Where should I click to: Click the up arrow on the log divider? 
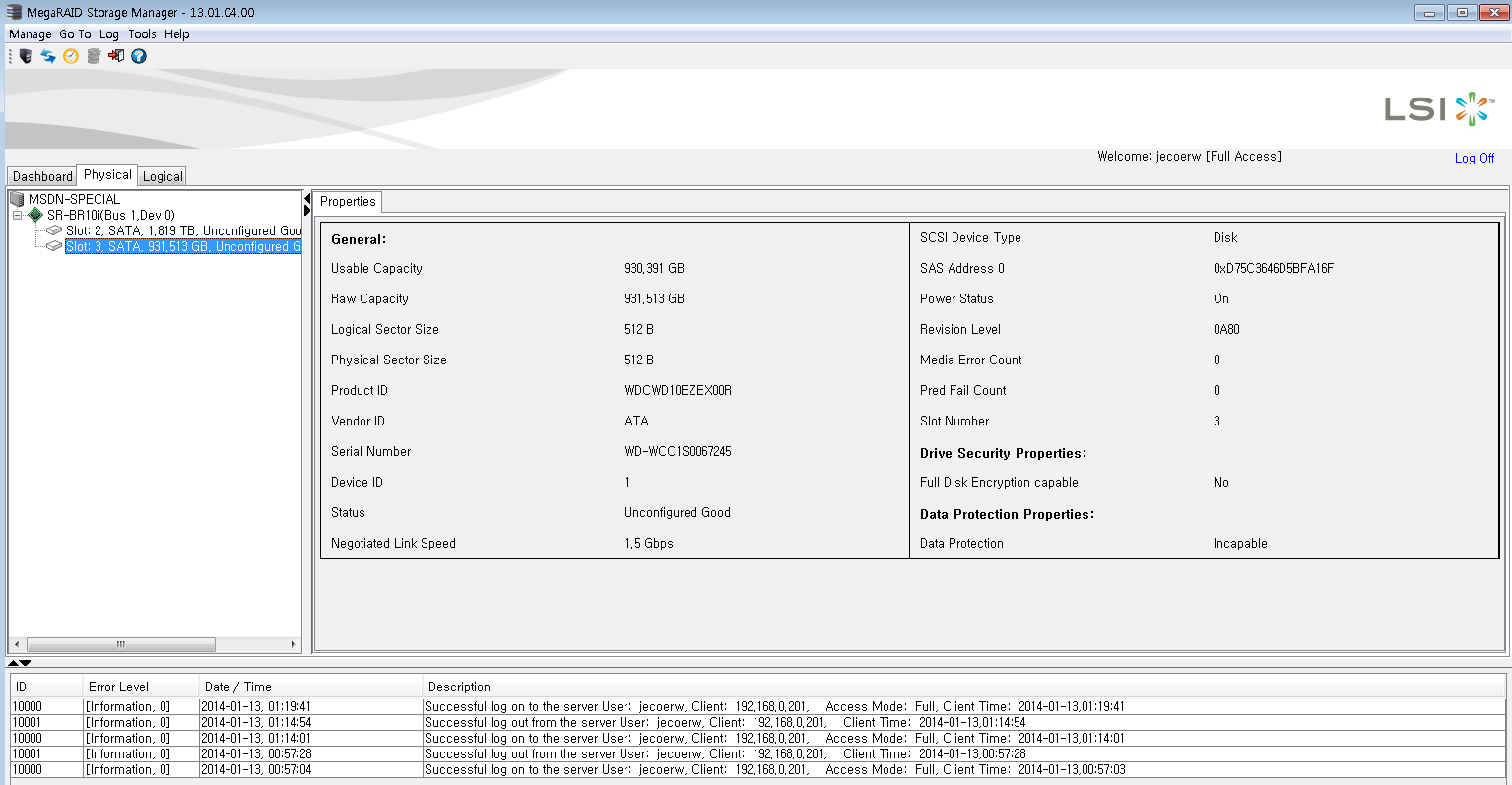(x=13, y=663)
